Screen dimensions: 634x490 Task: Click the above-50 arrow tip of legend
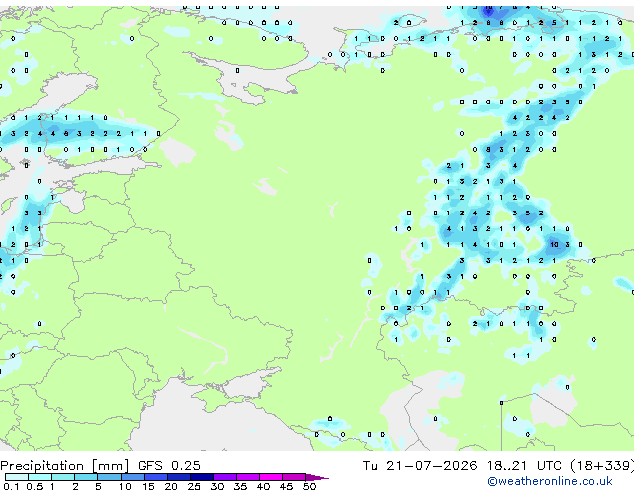coord(317,477)
